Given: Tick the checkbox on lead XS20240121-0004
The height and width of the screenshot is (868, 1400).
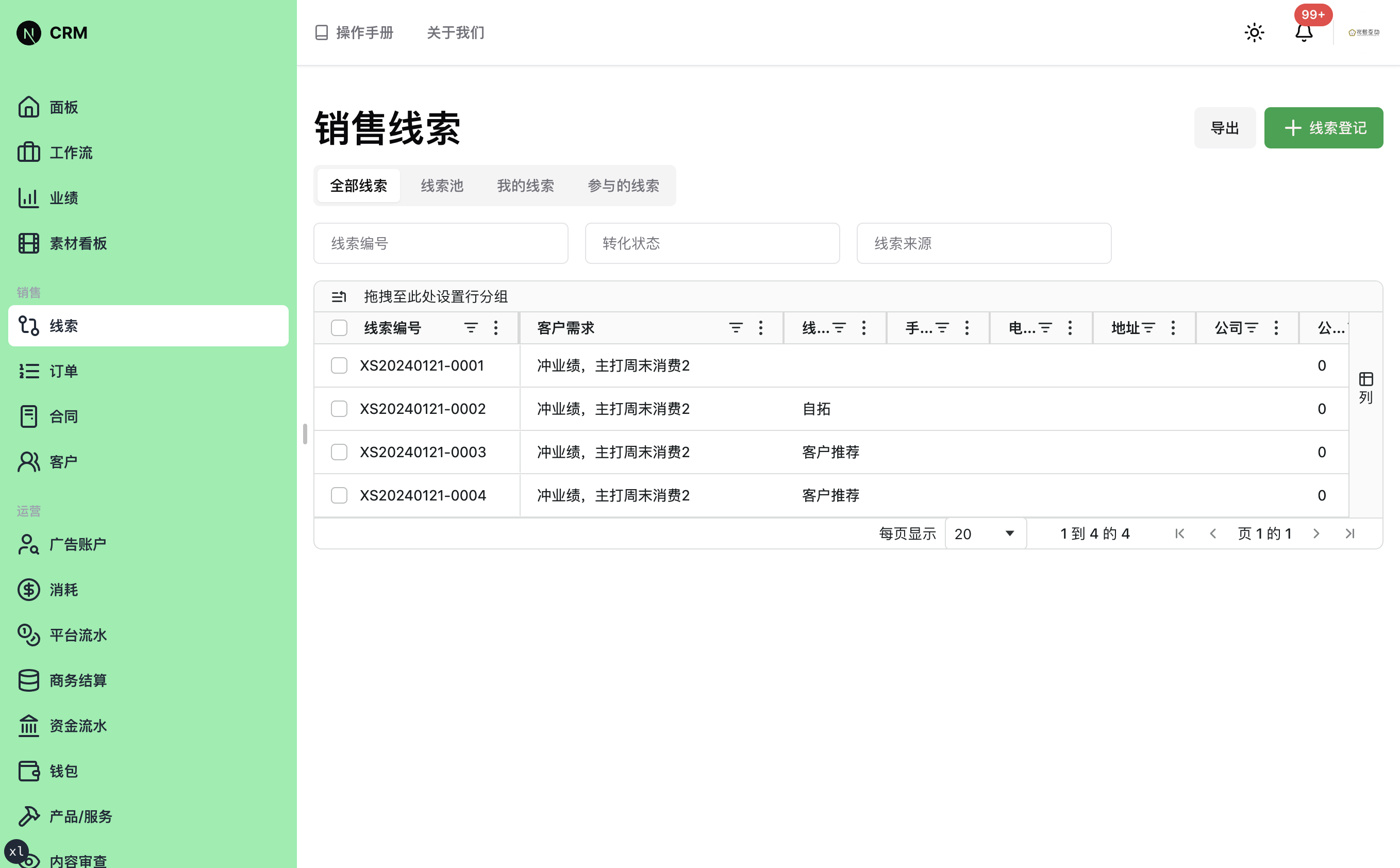Looking at the screenshot, I should (x=339, y=495).
